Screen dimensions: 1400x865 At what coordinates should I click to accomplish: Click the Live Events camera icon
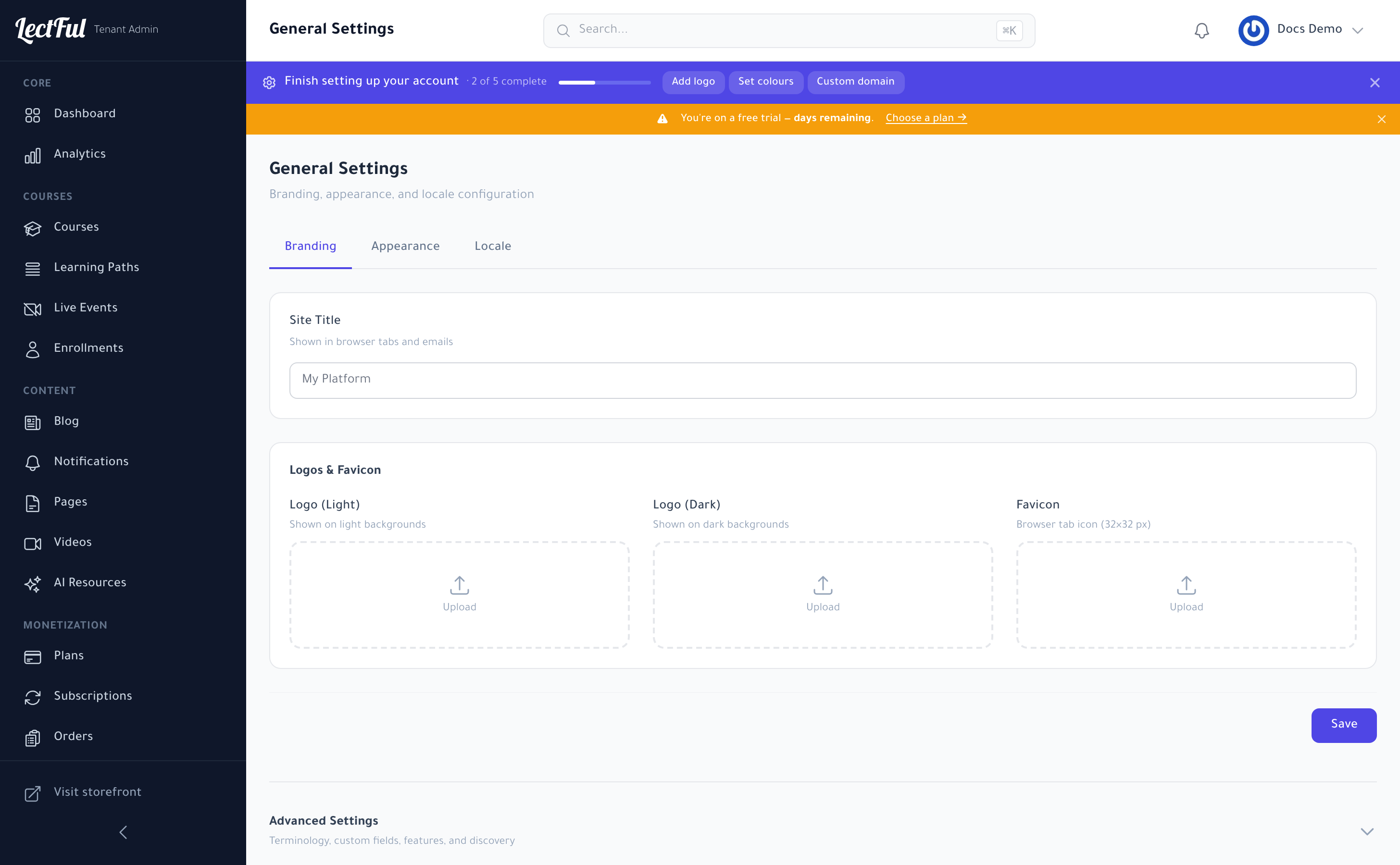pos(33,309)
